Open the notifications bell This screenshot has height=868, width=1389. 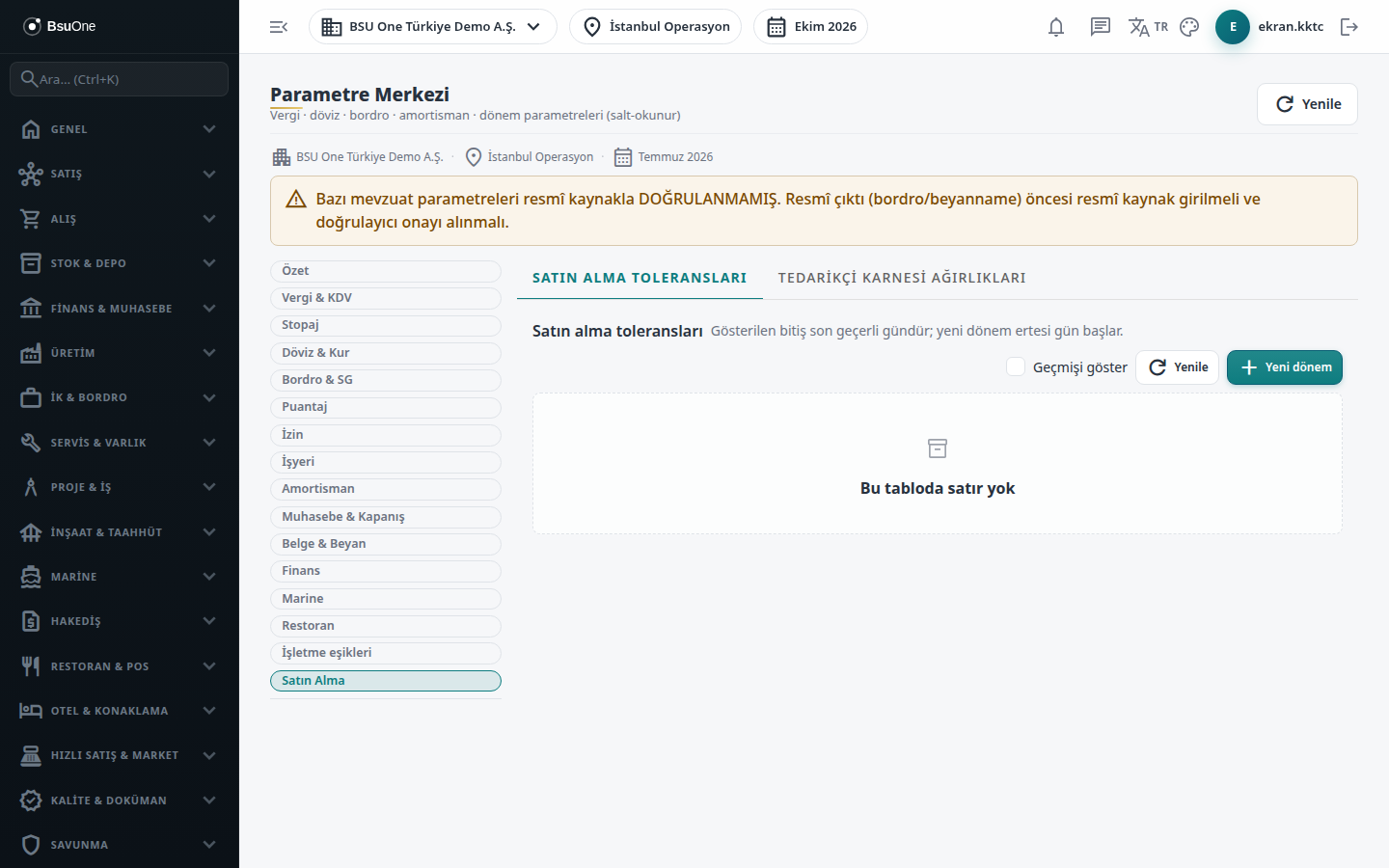pyautogui.click(x=1056, y=27)
